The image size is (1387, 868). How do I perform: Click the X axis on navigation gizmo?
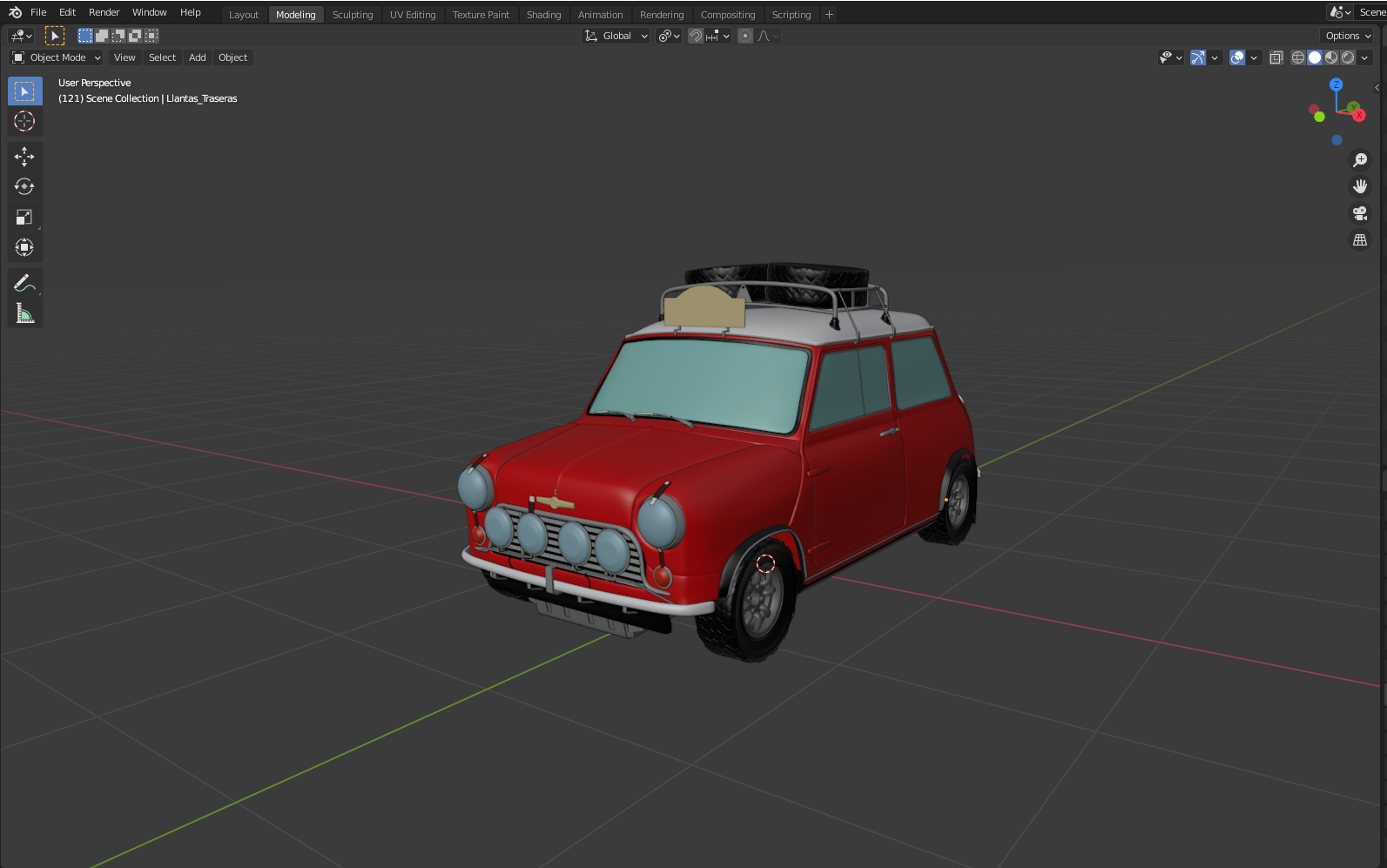coord(1359,116)
